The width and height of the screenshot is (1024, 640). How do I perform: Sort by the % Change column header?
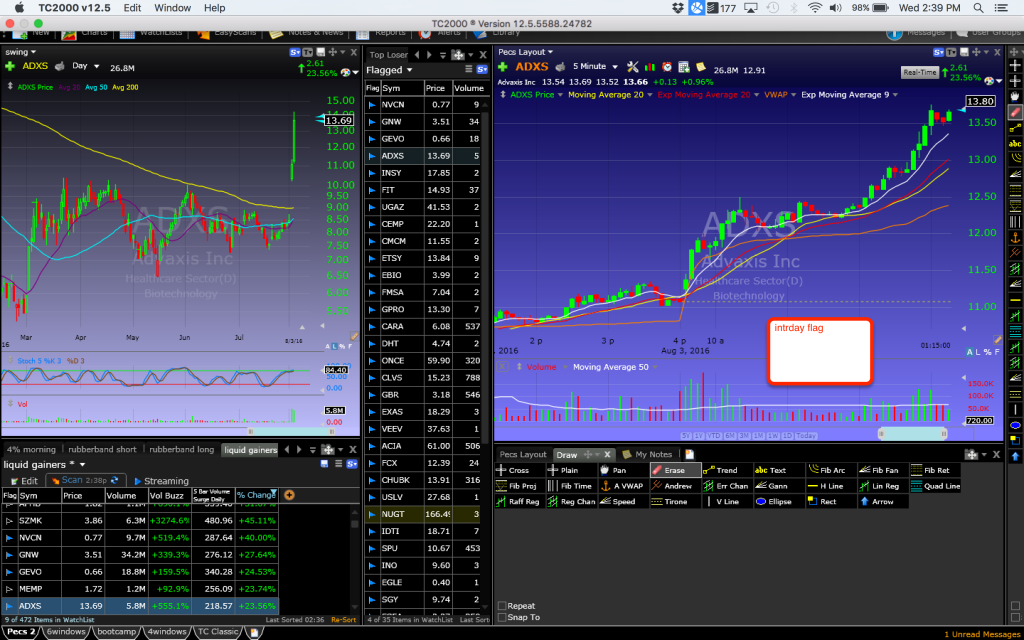[257, 495]
